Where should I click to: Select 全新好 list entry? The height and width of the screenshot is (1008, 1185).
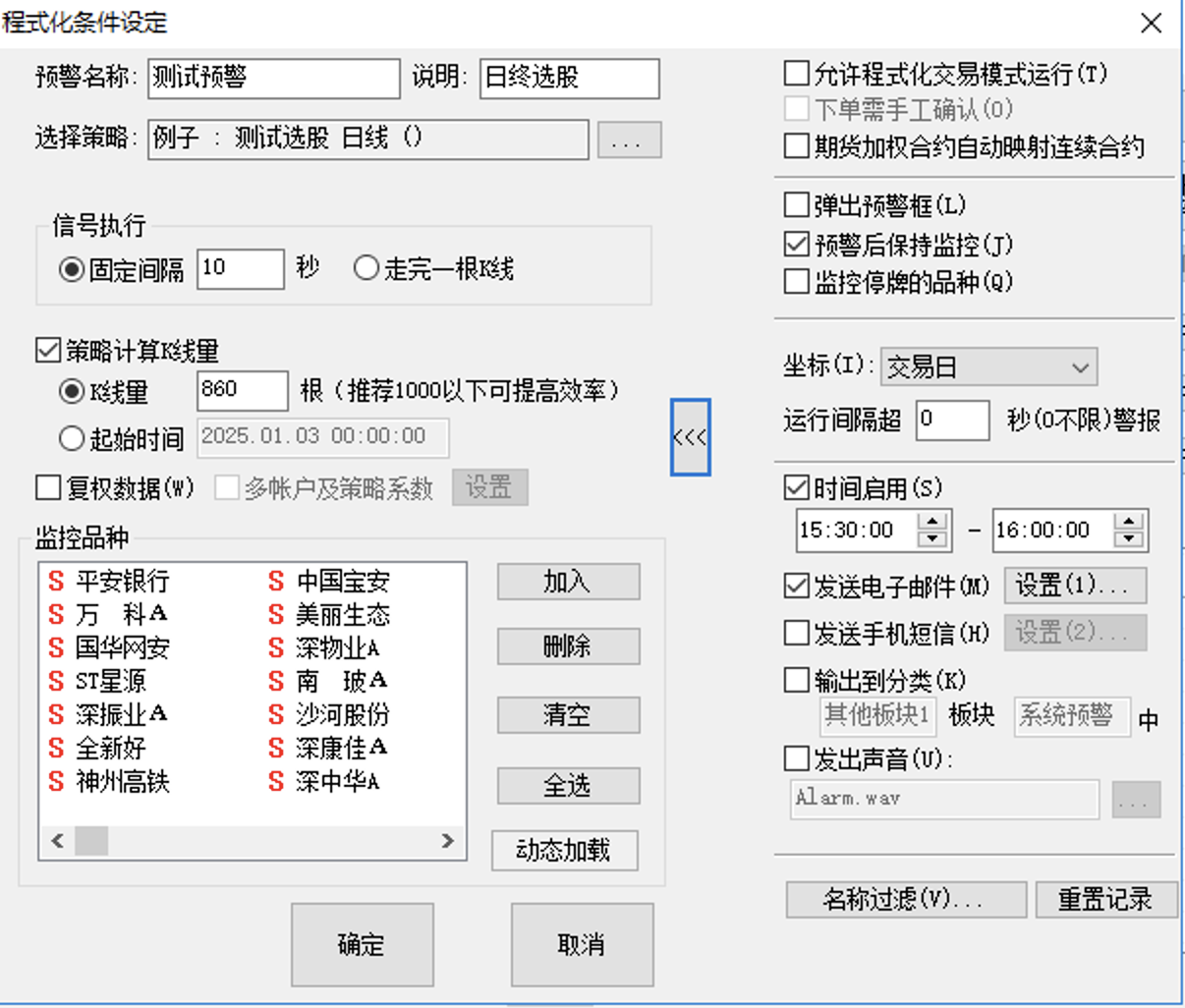click(111, 749)
